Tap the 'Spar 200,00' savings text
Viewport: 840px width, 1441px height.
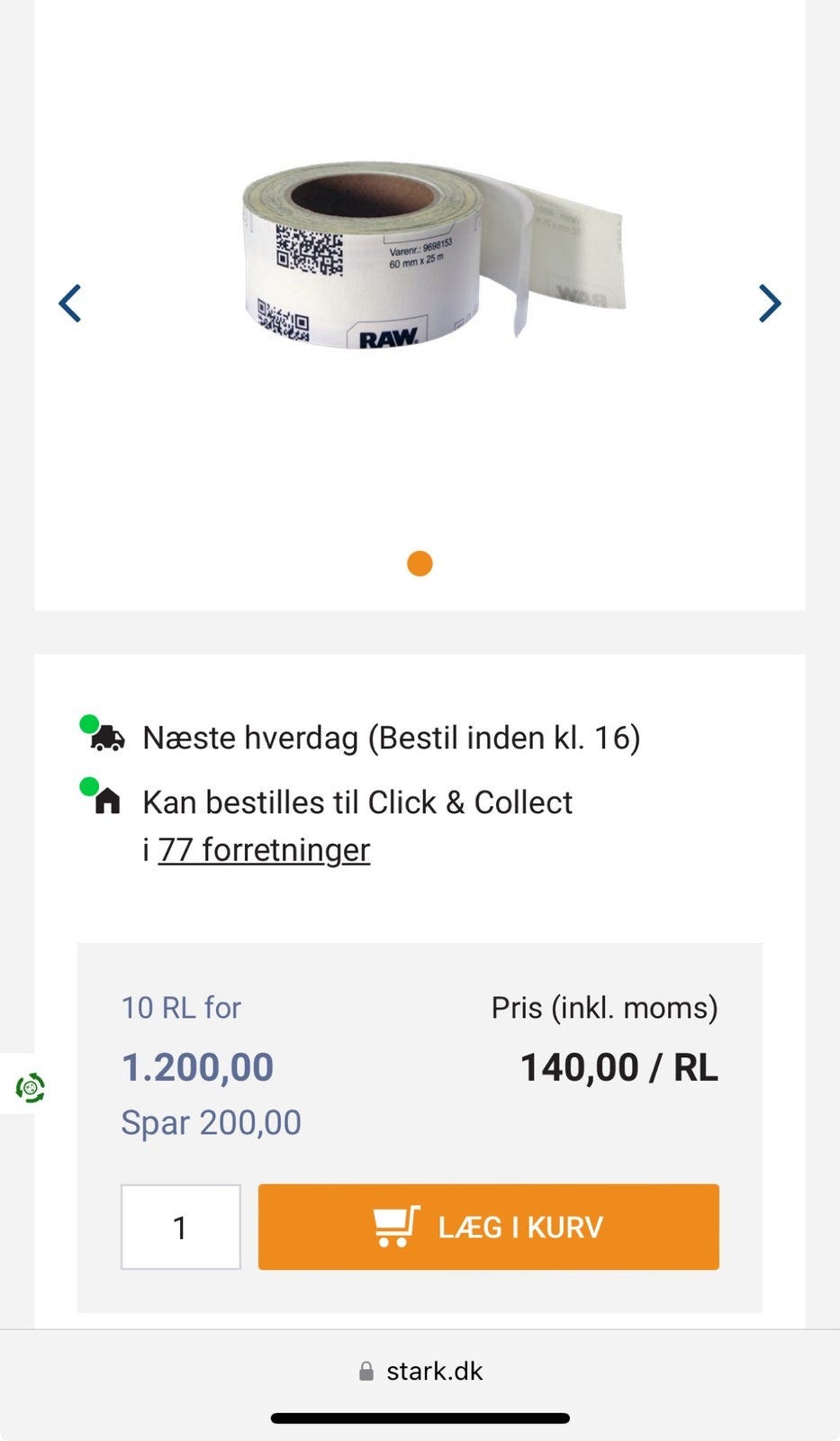[211, 1122]
